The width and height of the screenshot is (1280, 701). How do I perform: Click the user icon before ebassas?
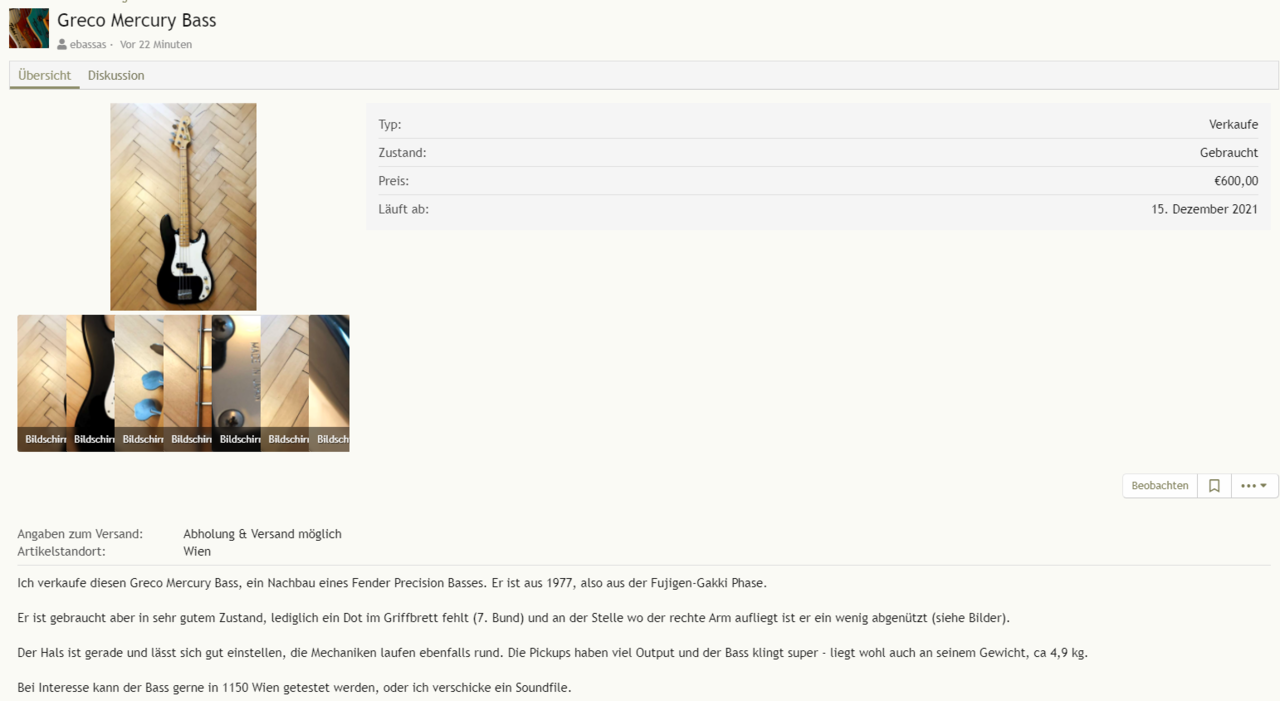(x=62, y=45)
